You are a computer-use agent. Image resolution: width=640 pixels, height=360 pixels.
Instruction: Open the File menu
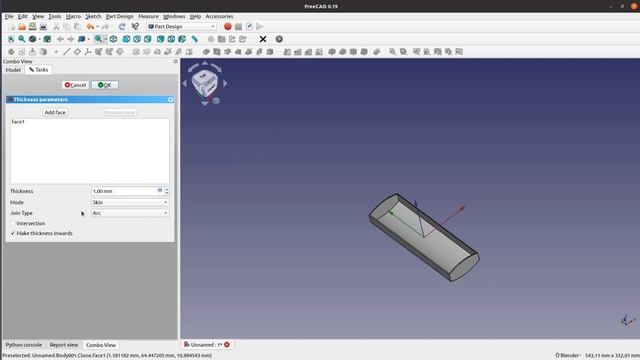[x=9, y=16]
